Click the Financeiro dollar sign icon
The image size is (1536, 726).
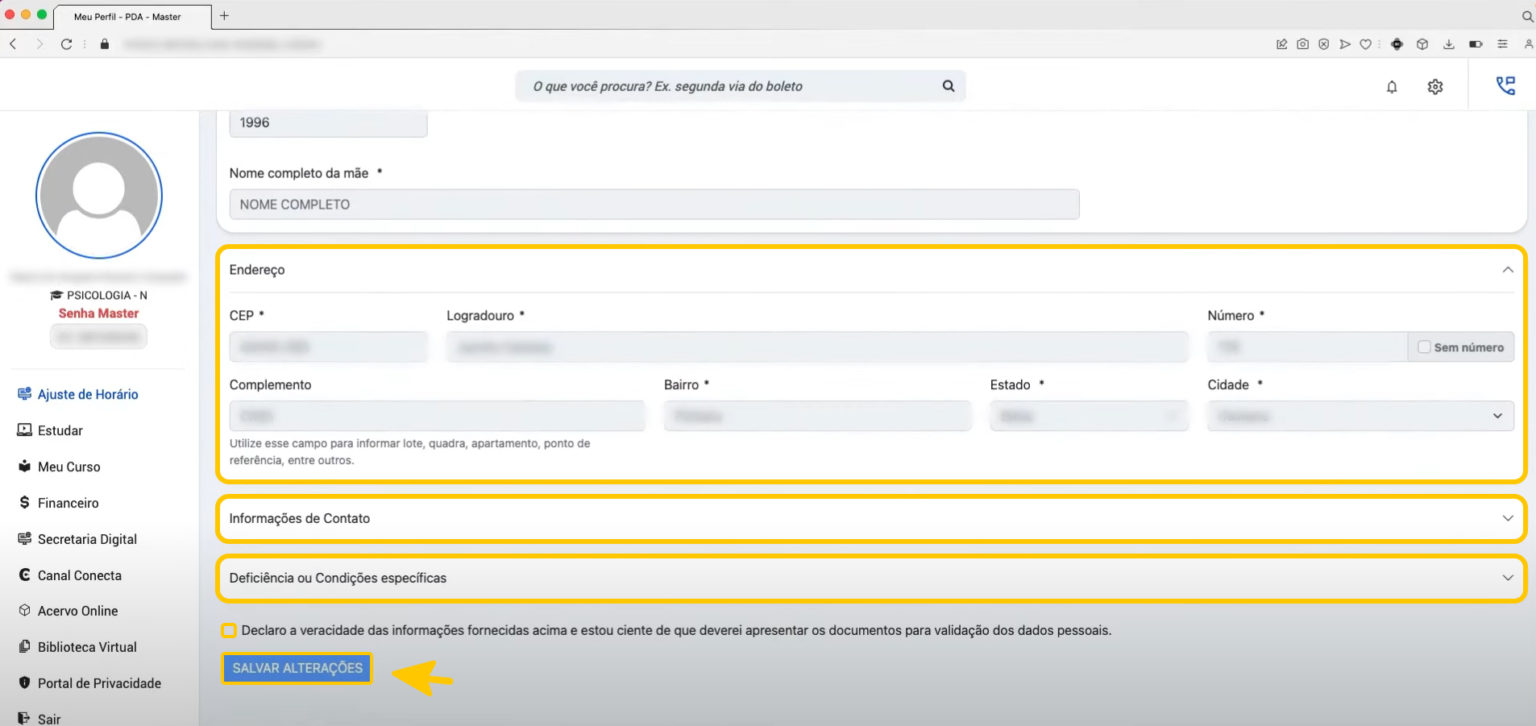tap(25, 502)
